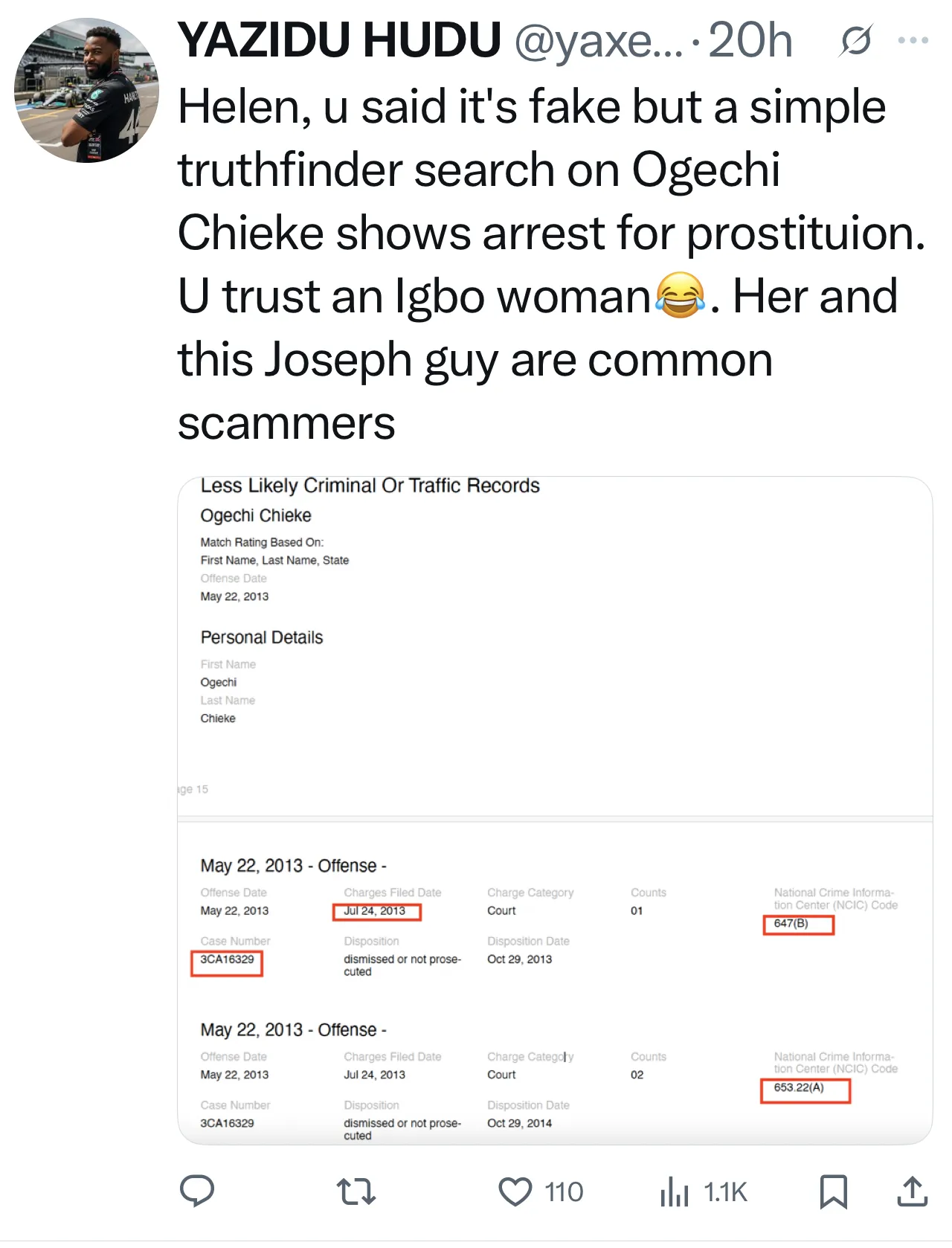The image size is (952, 1248).
Task: View analytics via the bar chart icon
Action: tap(675, 1191)
